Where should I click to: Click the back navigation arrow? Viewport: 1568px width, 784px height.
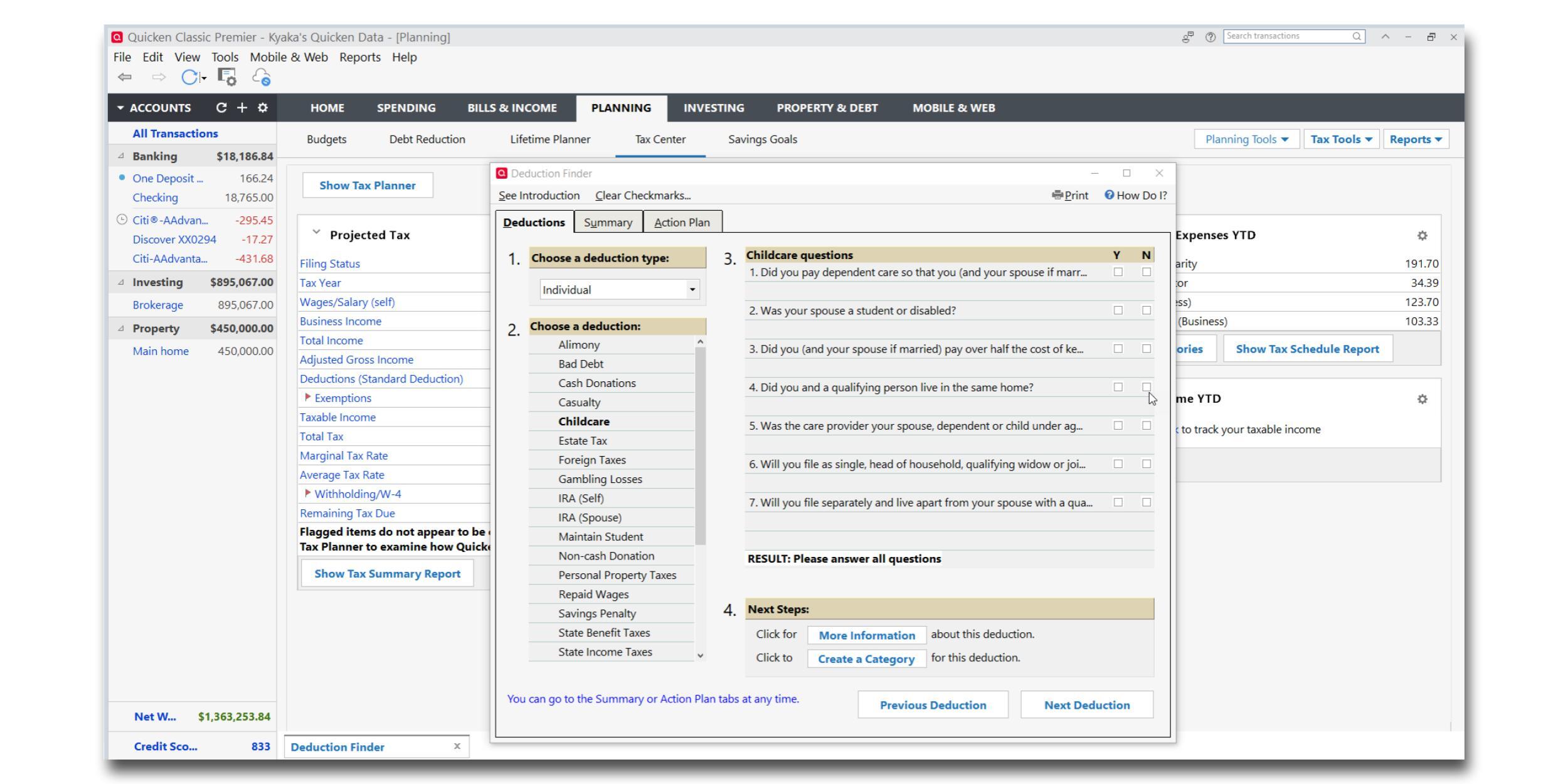pyautogui.click(x=124, y=77)
